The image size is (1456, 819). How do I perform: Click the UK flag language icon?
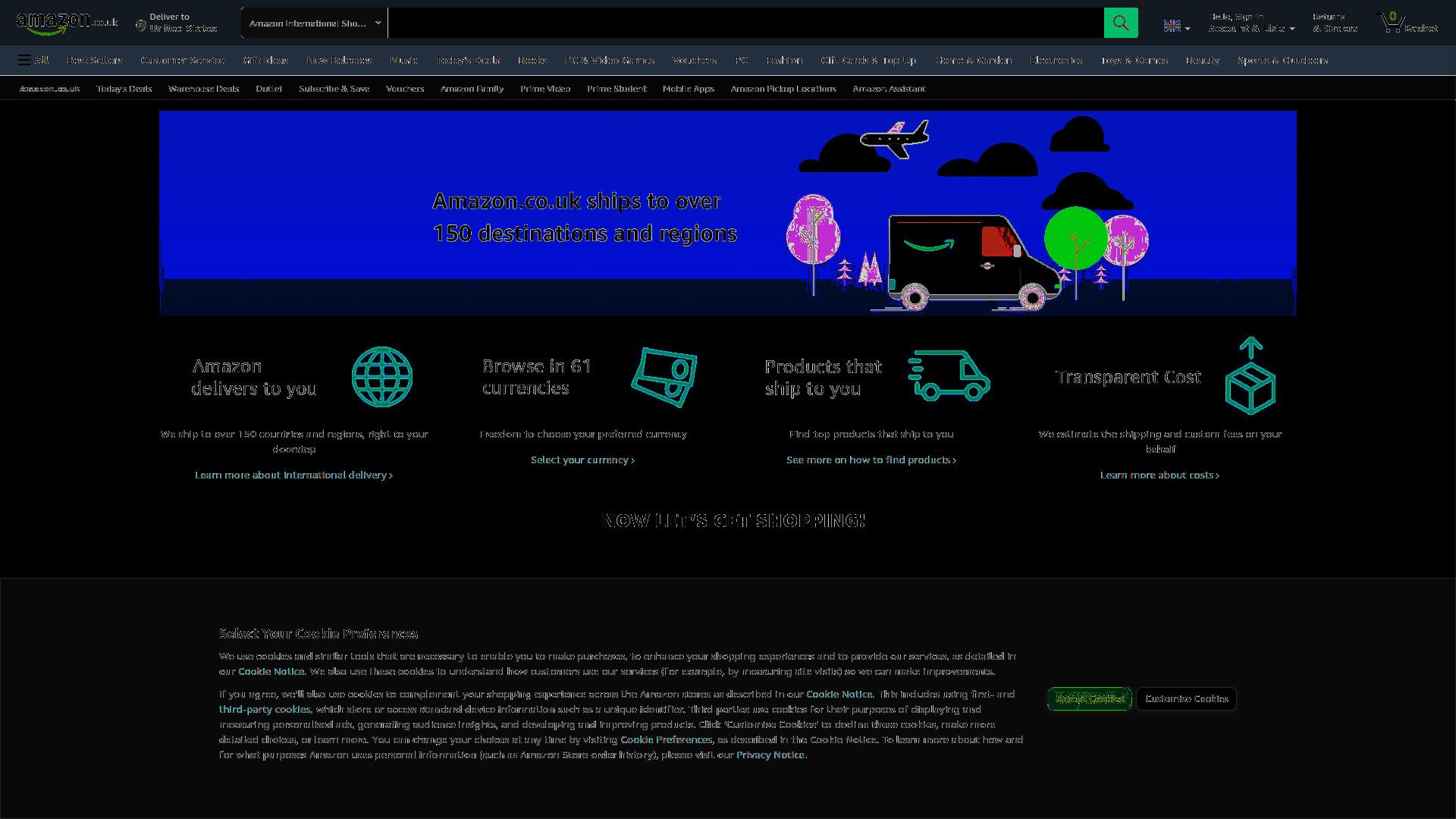(x=1172, y=26)
